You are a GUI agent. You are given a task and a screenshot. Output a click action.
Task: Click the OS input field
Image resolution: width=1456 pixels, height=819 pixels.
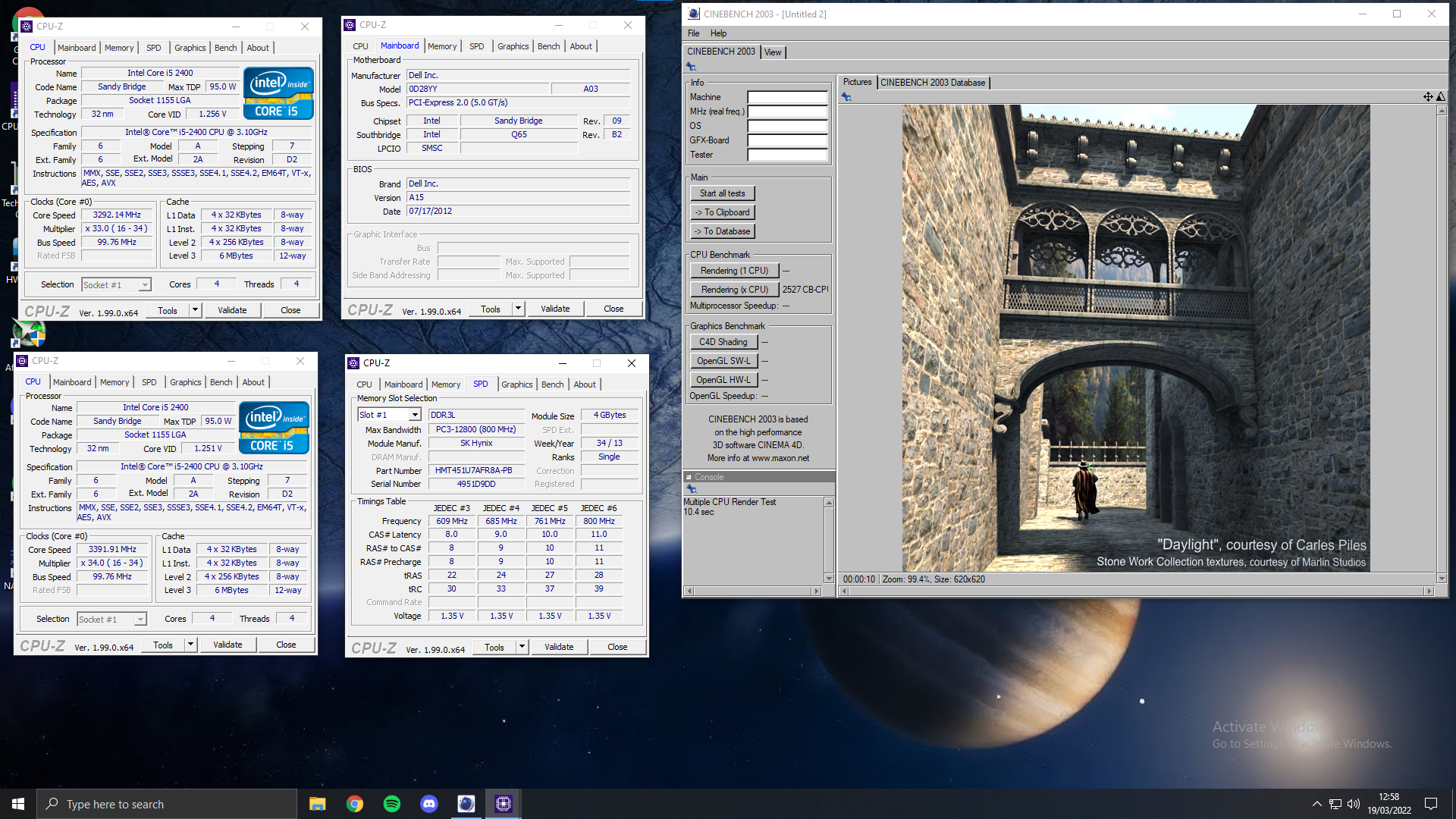(x=787, y=126)
